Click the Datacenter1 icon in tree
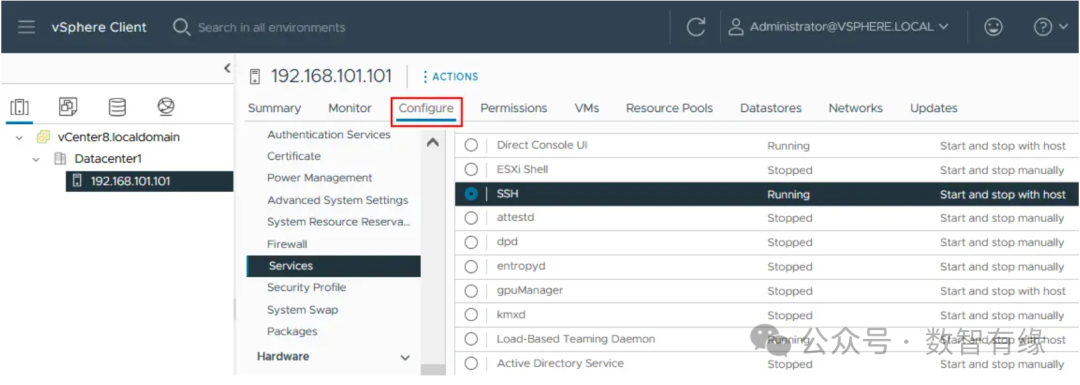The width and height of the screenshot is (1080, 385). coord(60,159)
